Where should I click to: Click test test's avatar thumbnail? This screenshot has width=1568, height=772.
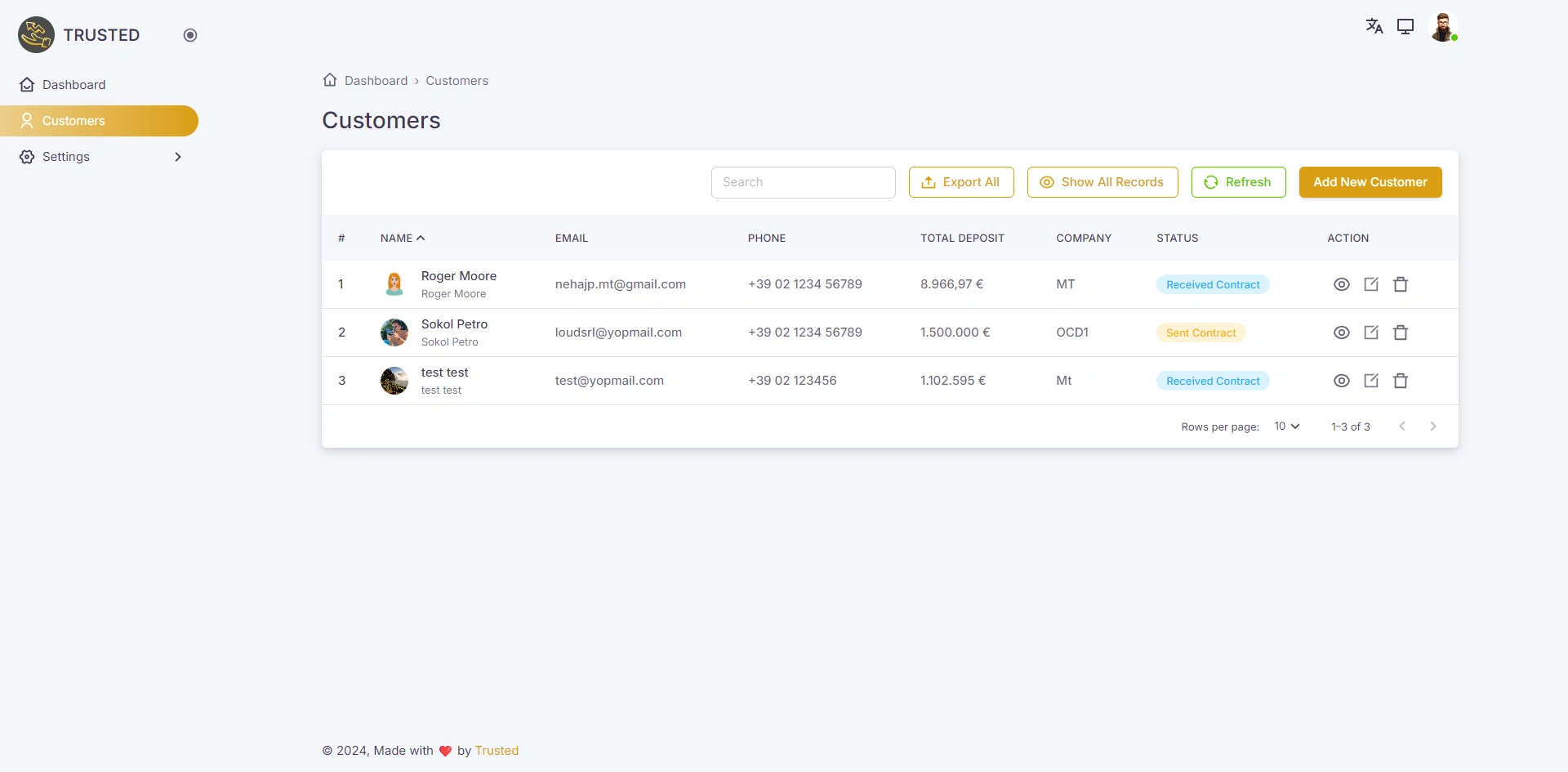394,381
